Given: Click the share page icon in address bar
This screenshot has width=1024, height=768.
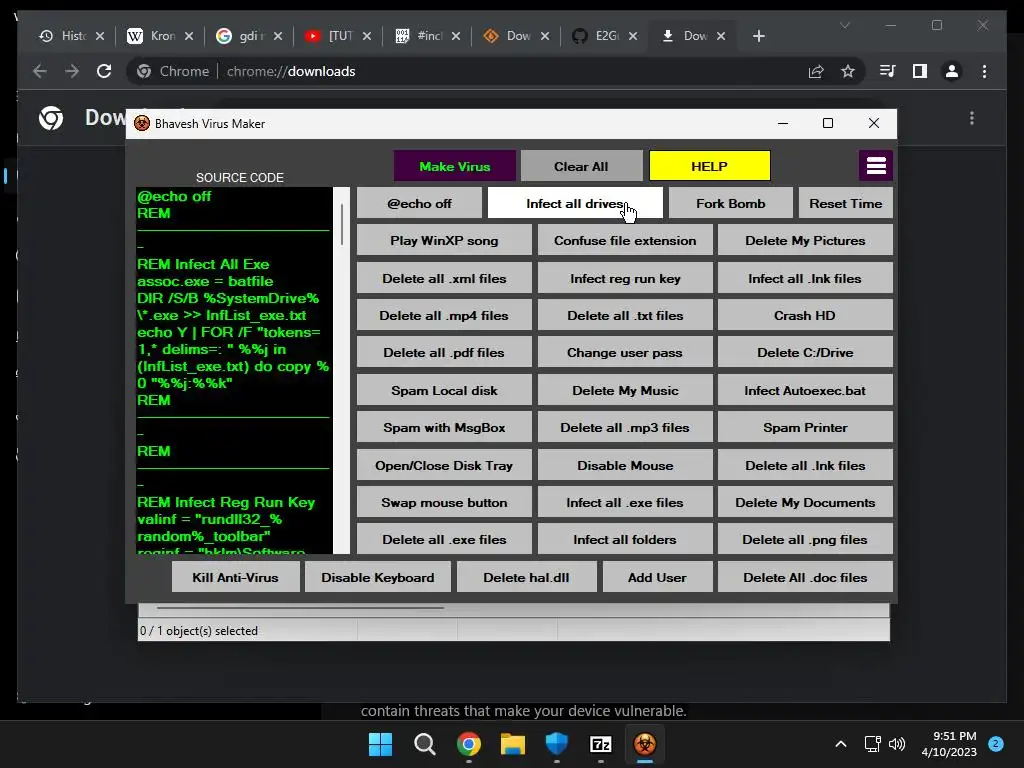Looking at the screenshot, I should (x=816, y=71).
